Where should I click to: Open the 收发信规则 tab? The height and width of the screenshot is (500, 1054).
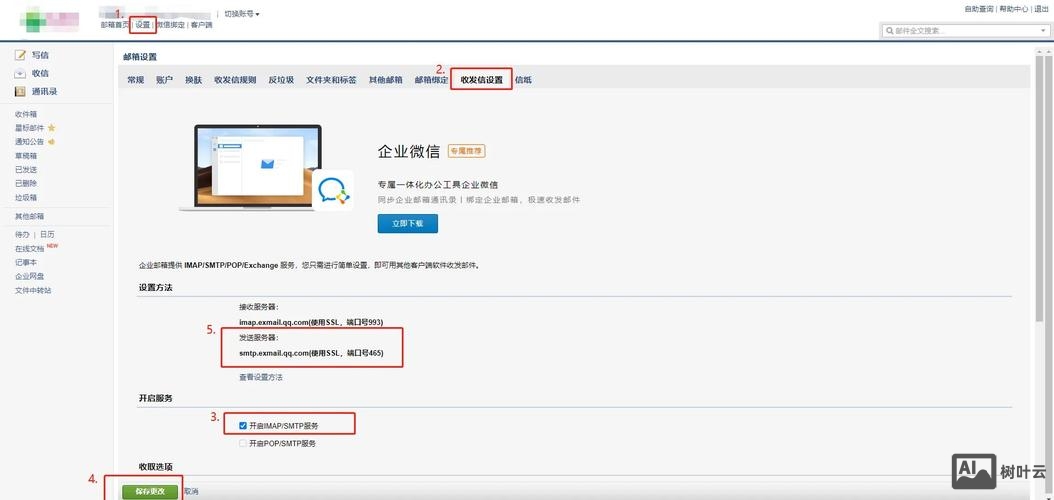pos(235,80)
